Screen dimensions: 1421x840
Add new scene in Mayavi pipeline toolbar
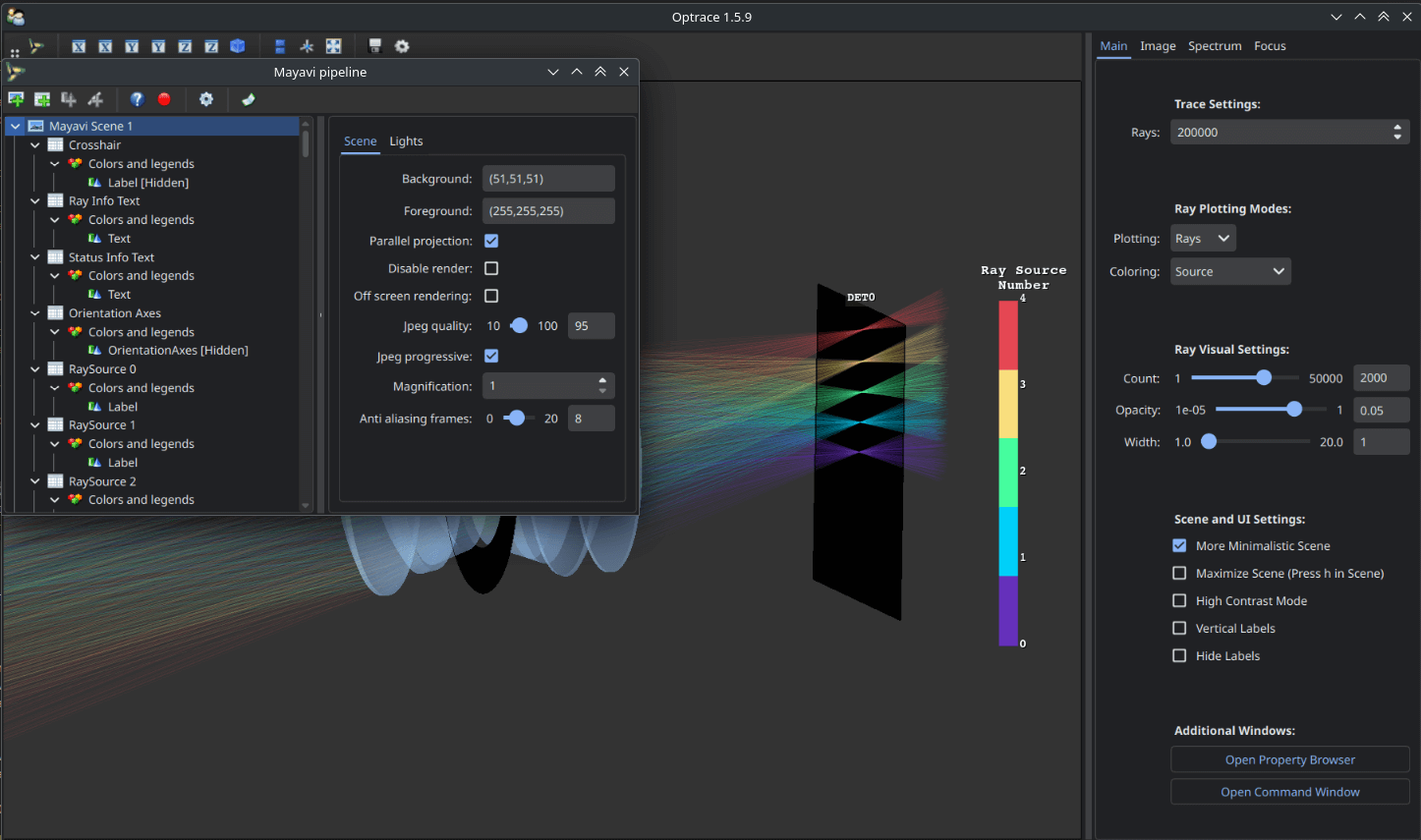tap(16, 99)
